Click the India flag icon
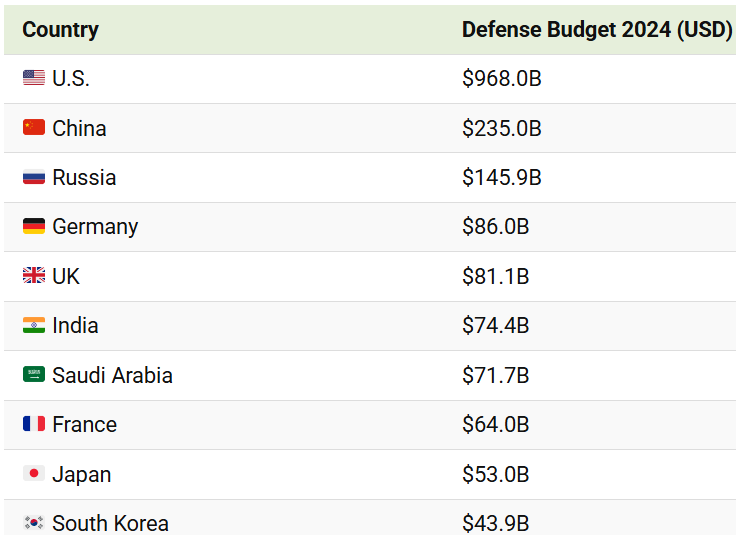Screen dimensions: 736x535 (34, 326)
